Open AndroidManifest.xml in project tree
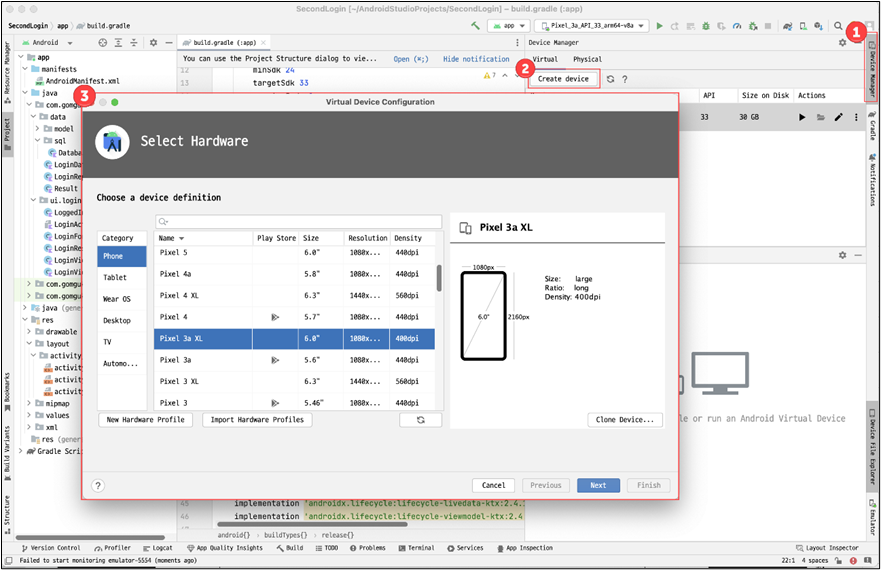 pos(78,81)
